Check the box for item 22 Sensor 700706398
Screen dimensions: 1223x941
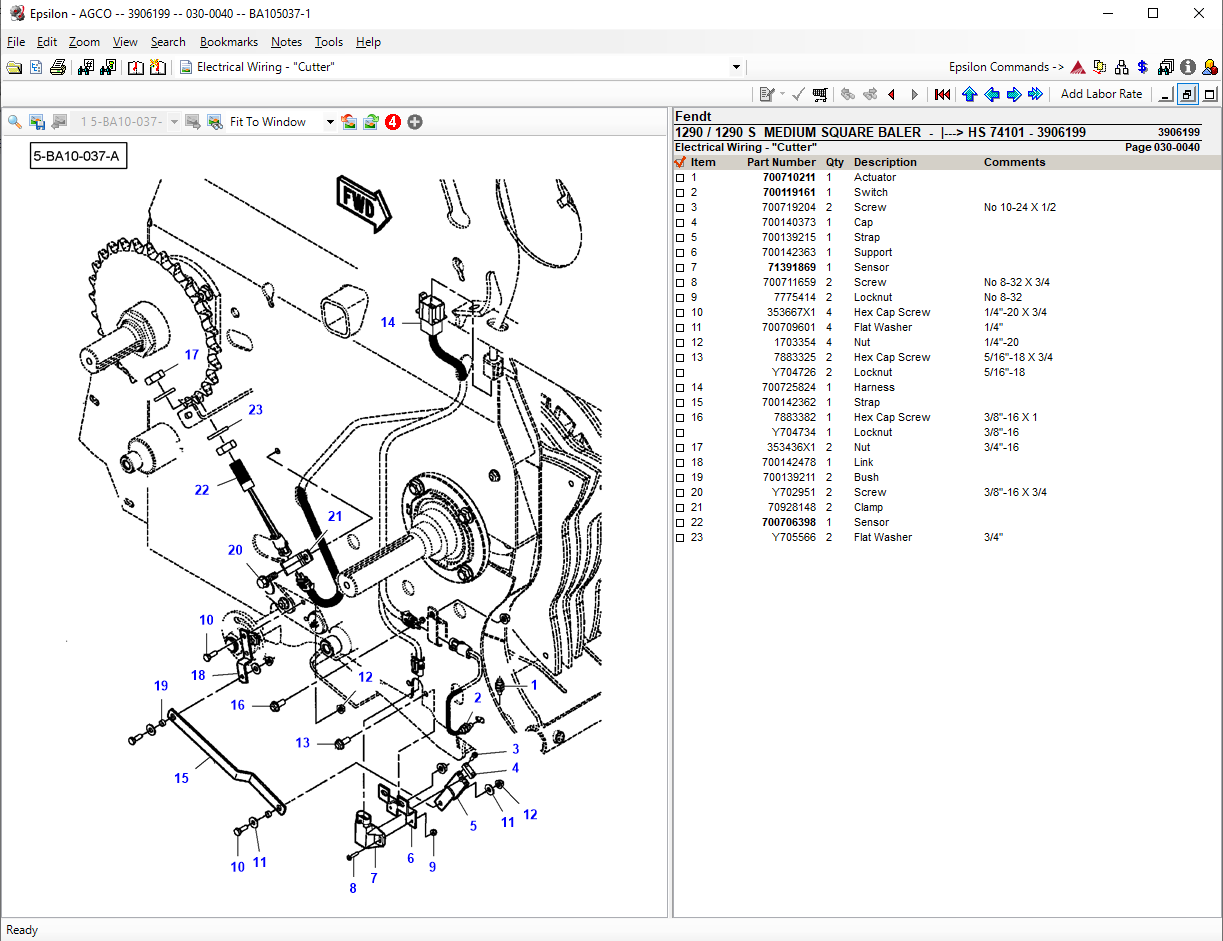click(x=680, y=523)
